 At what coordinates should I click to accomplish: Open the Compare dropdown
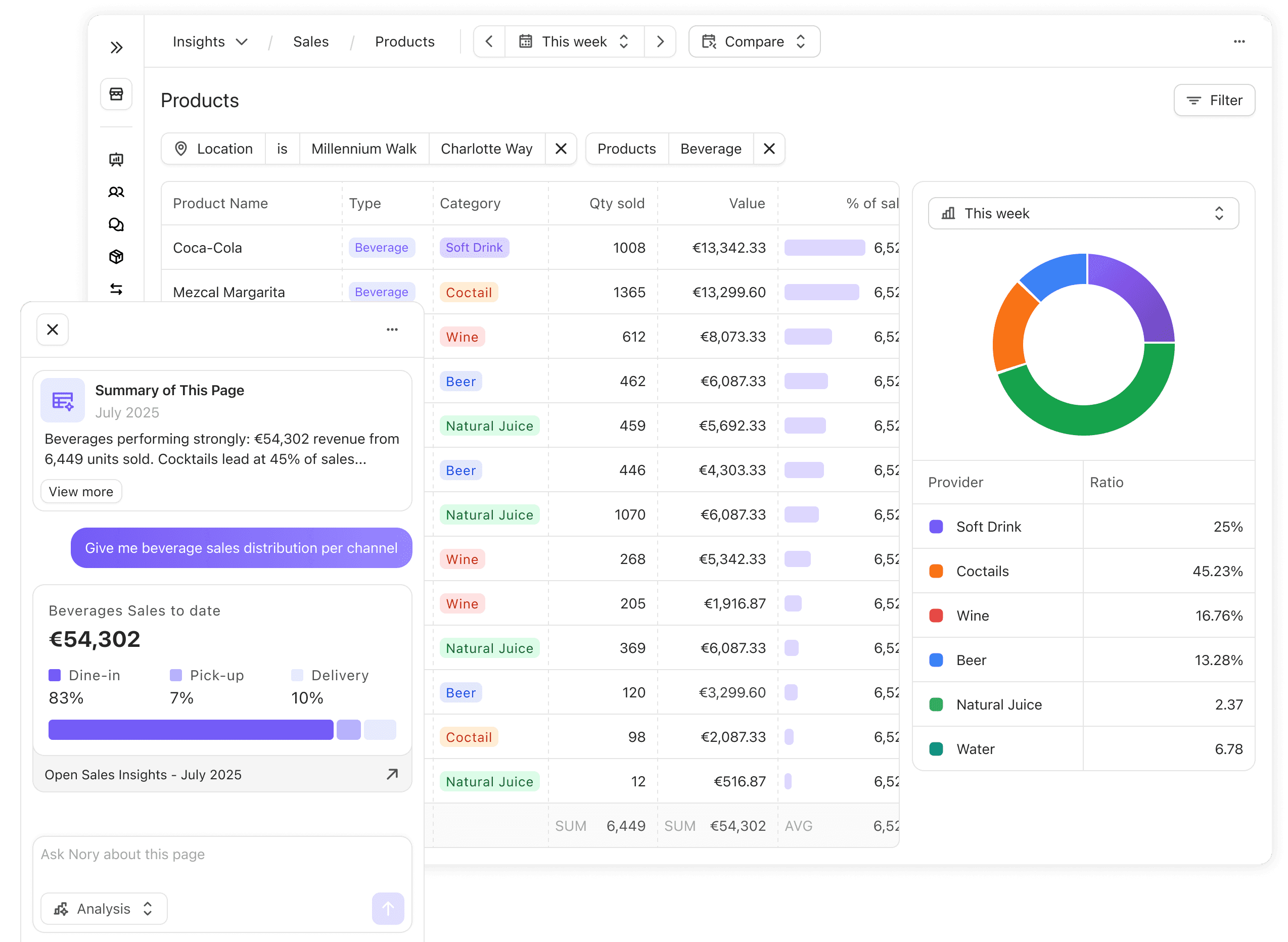coord(754,41)
